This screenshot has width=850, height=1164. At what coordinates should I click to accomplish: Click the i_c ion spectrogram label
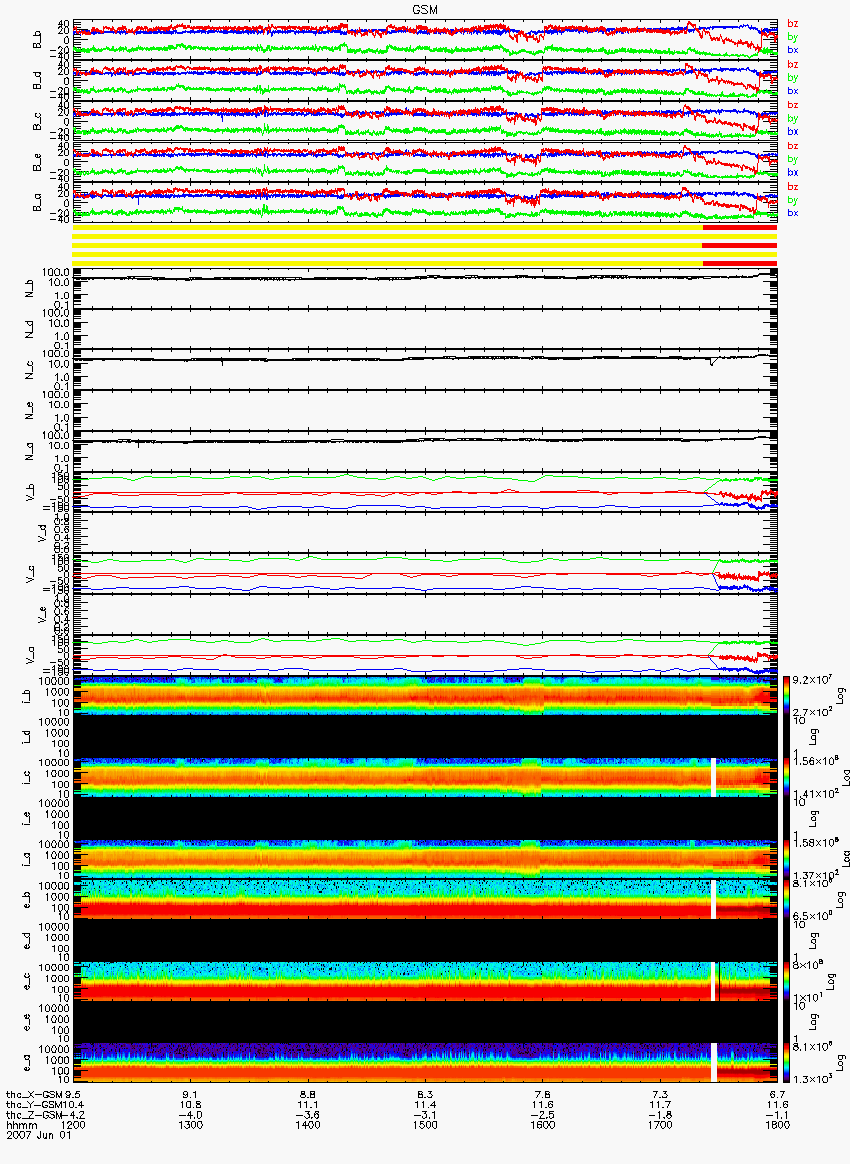click(27, 779)
